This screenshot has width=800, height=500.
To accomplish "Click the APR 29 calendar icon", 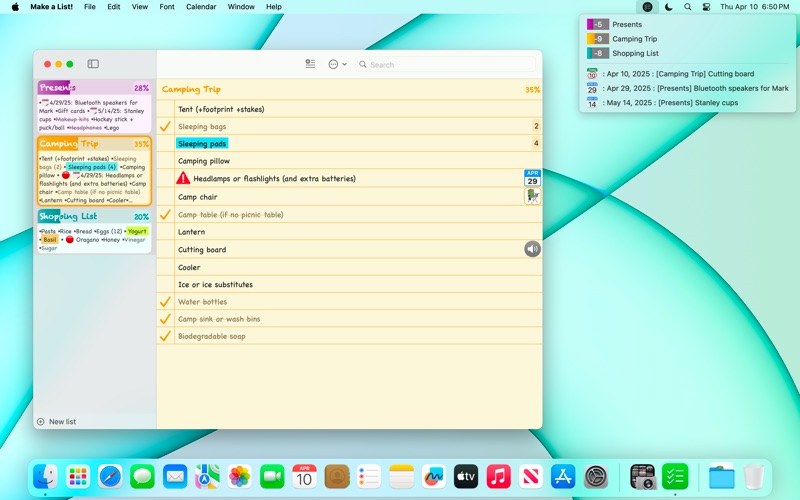I will click(x=532, y=178).
